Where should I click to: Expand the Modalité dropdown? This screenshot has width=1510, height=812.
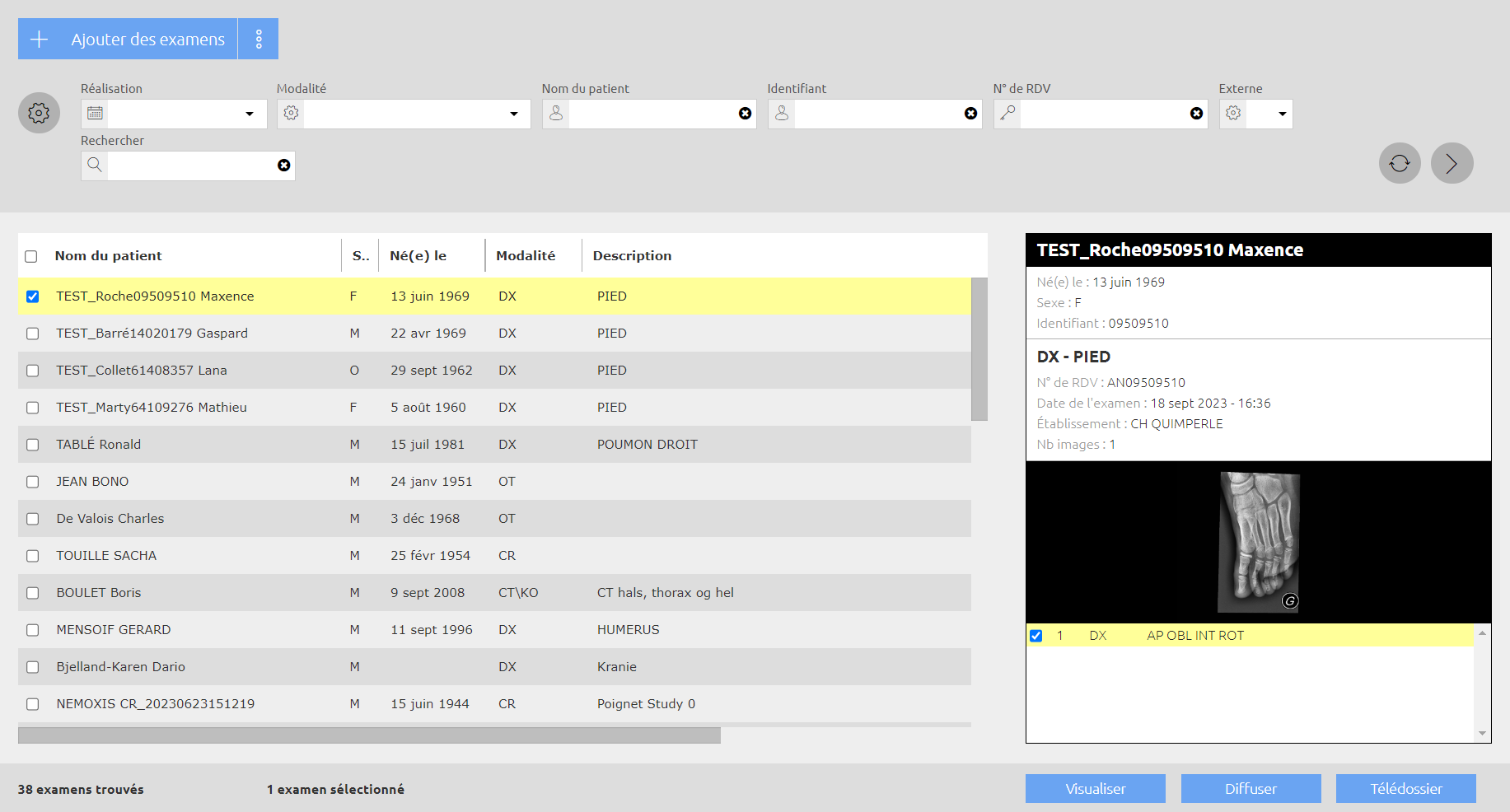[x=514, y=114]
